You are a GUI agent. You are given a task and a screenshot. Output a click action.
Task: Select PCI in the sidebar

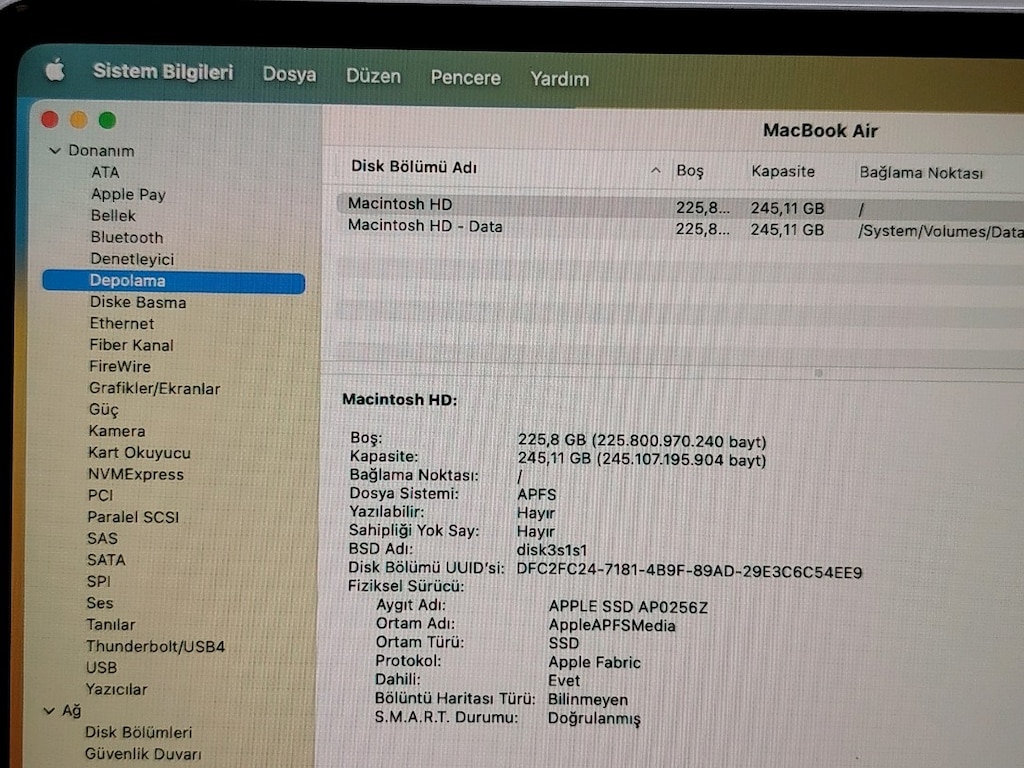click(x=100, y=495)
